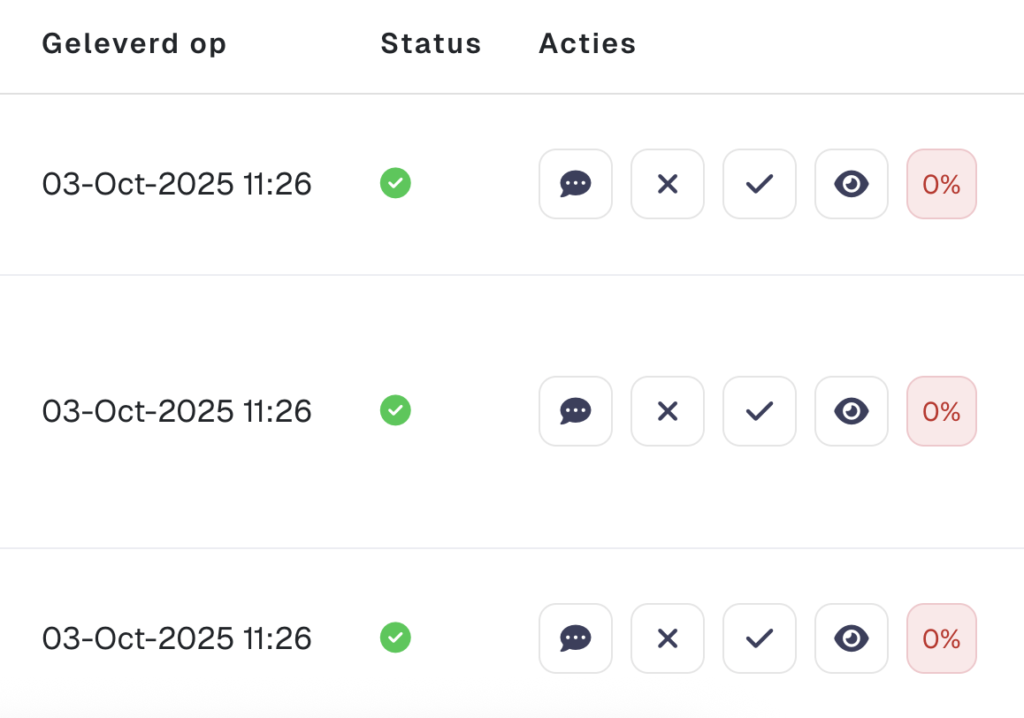The width and height of the screenshot is (1024, 718).
Task: Click the 0% badge in third row
Action: tap(941, 638)
